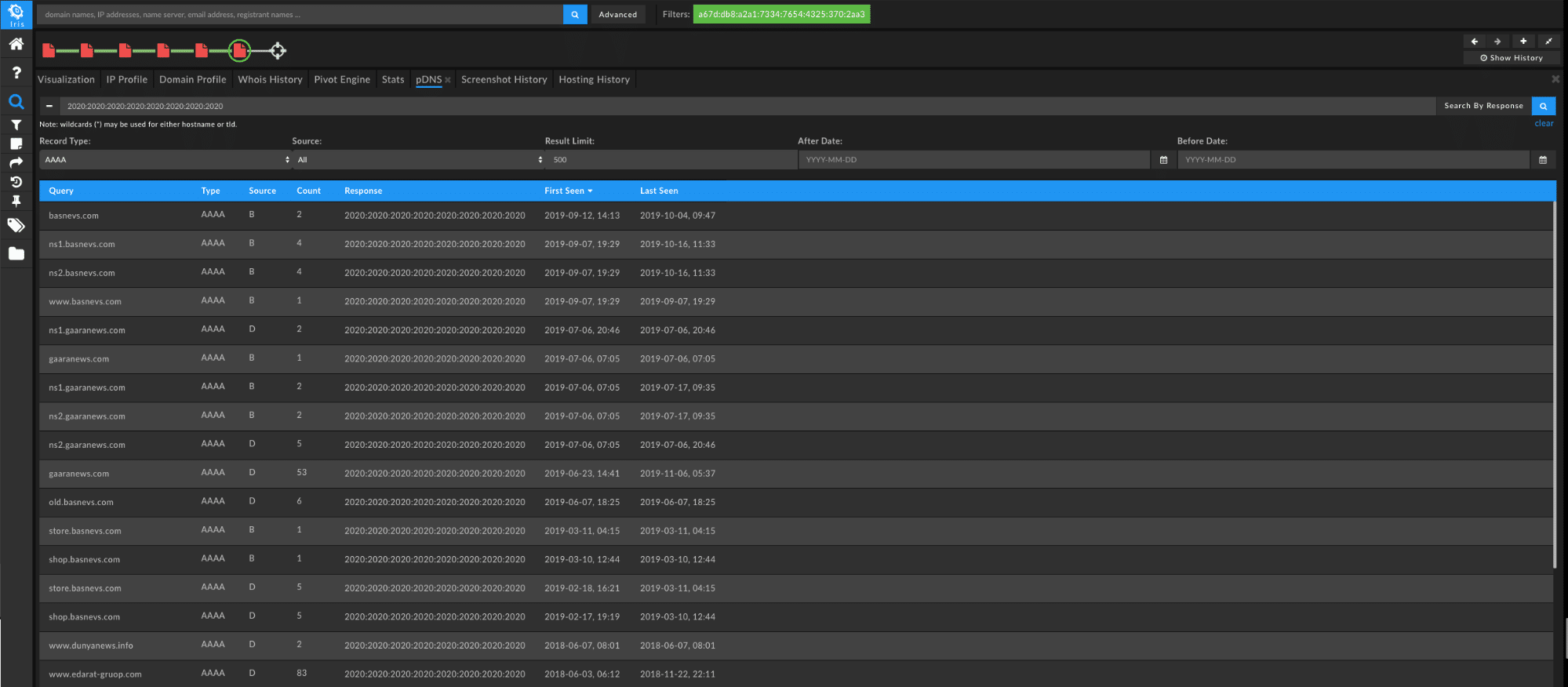Open the Domain Profile tab
This screenshot has height=687, width=1568.
pos(193,79)
